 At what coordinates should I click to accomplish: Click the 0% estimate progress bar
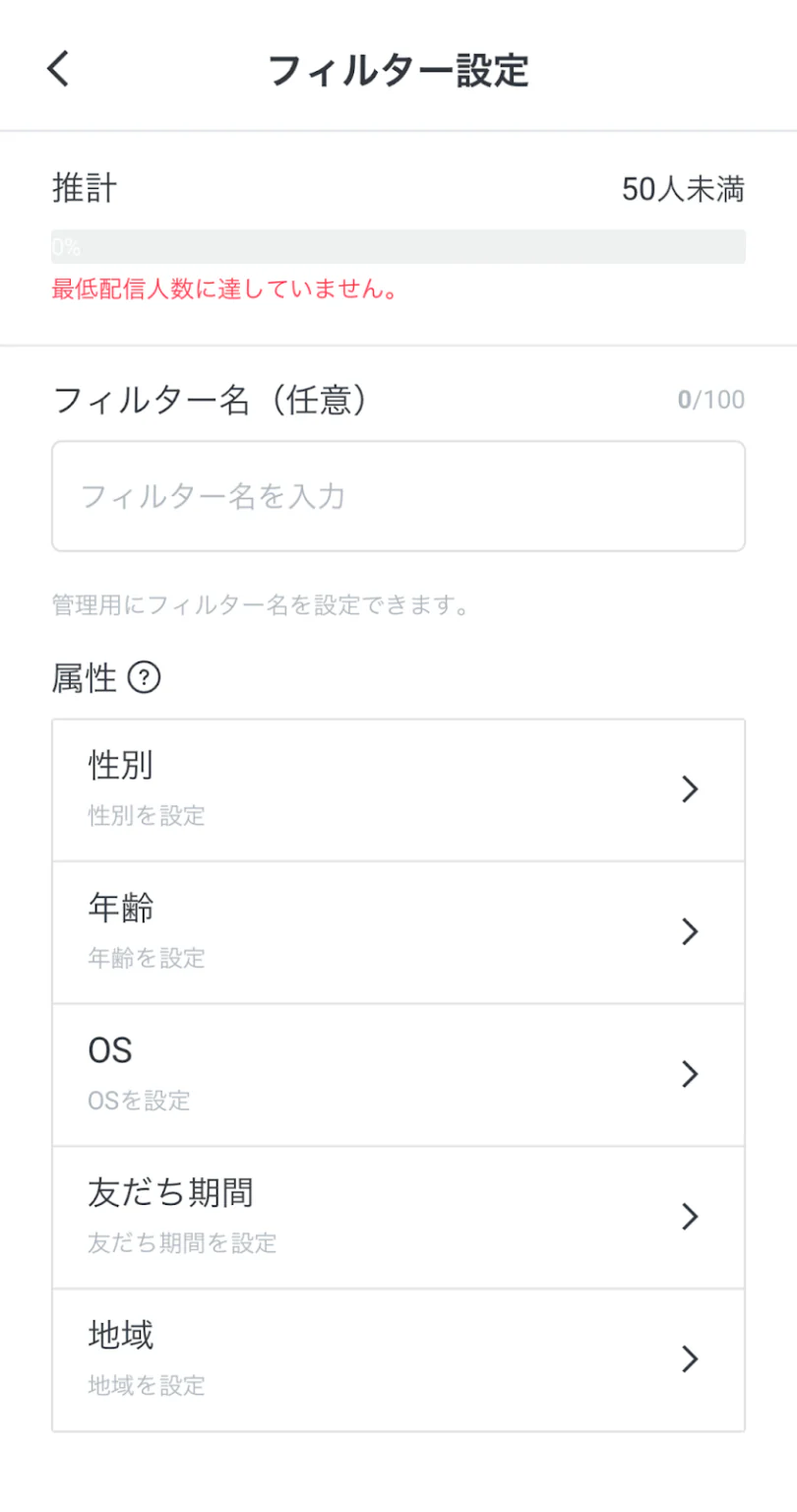click(398, 246)
